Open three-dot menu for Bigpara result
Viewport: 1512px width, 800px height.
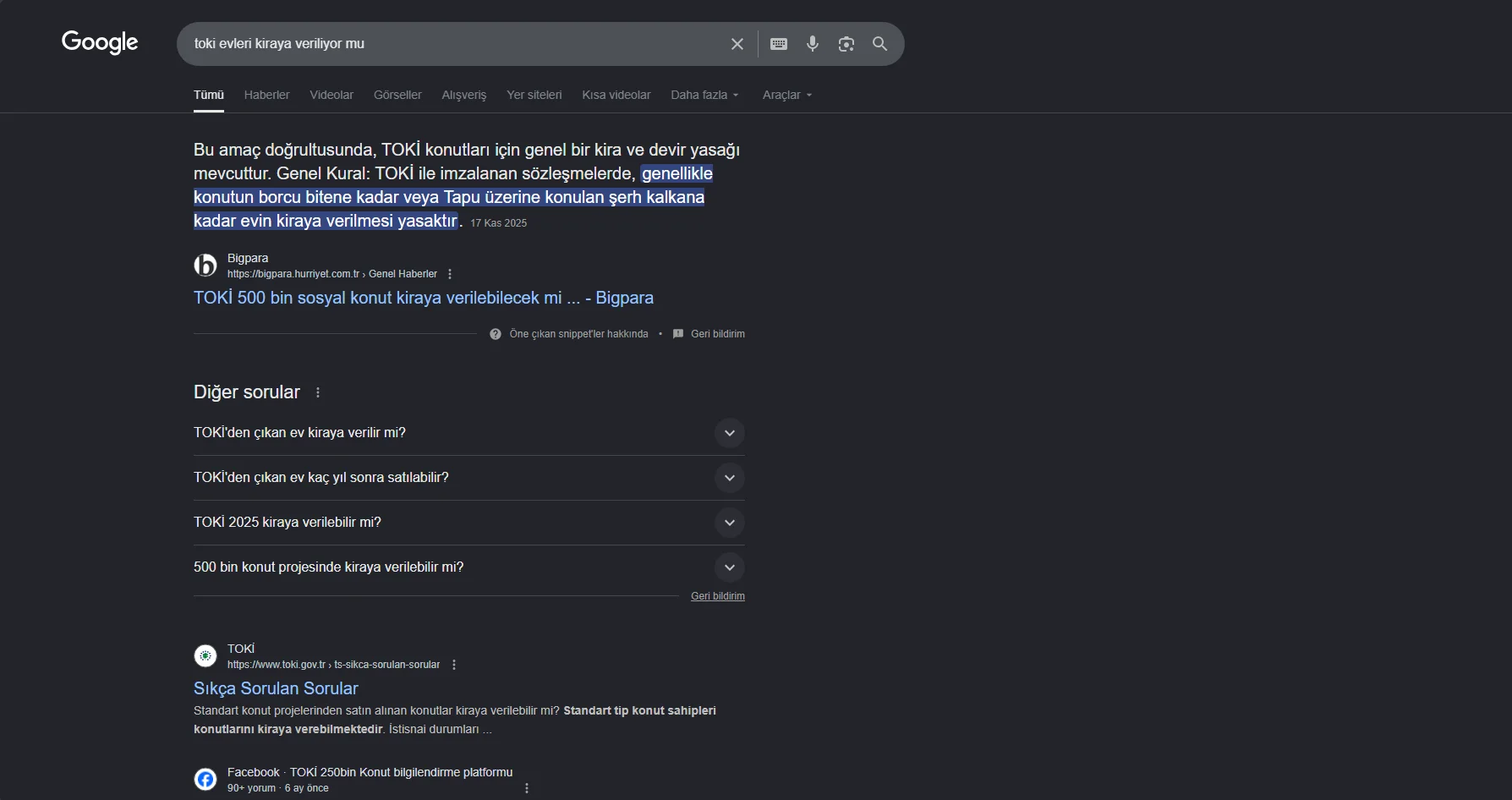click(450, 274)
